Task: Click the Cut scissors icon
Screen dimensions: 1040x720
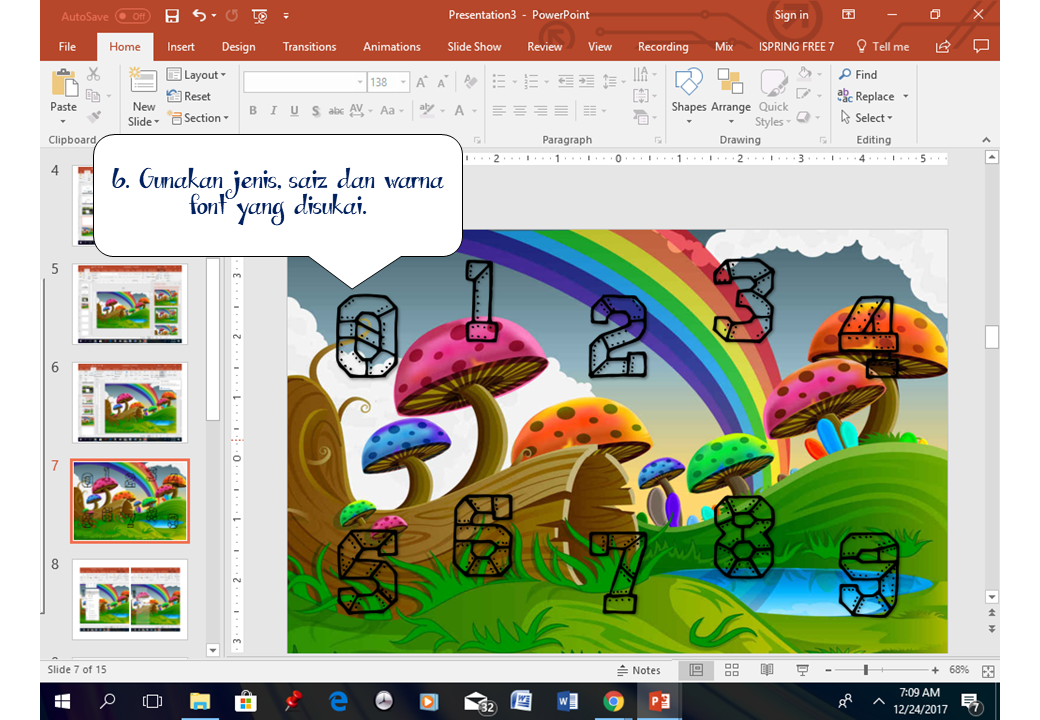Action: click(94, 74)
